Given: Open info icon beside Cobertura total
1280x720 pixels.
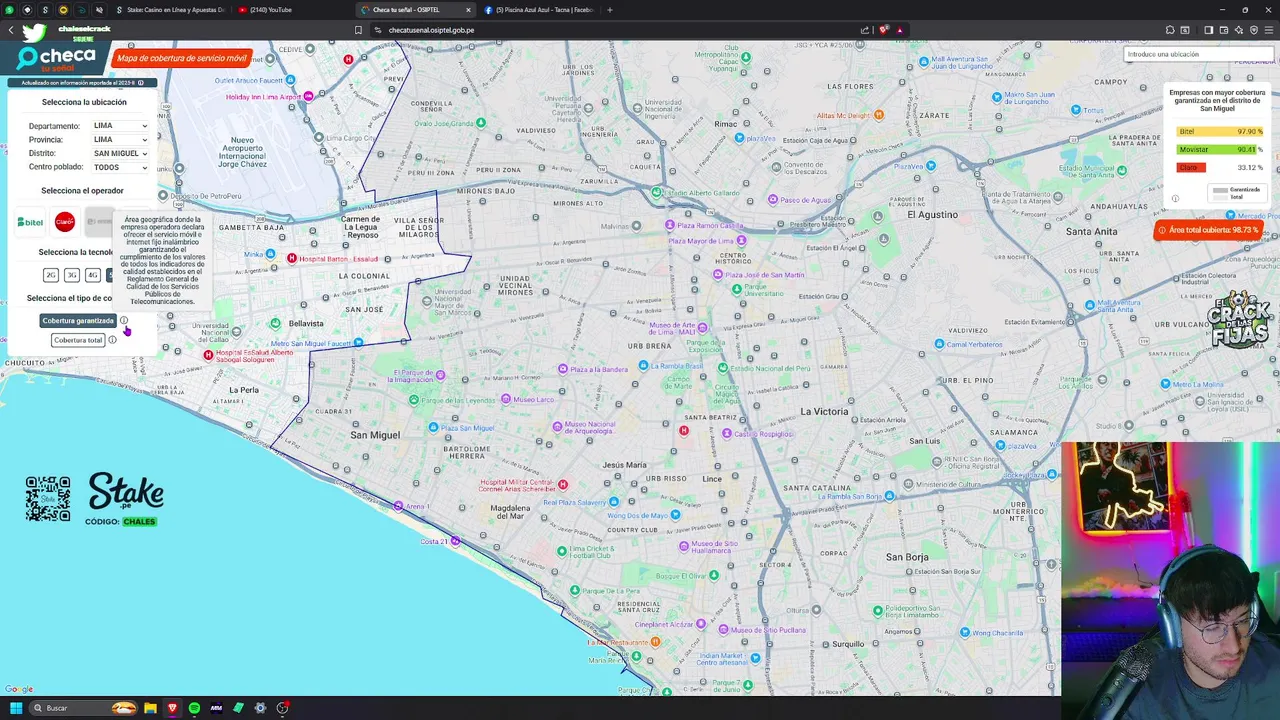Looking at the screenshot, I should (x=112, y=340).
